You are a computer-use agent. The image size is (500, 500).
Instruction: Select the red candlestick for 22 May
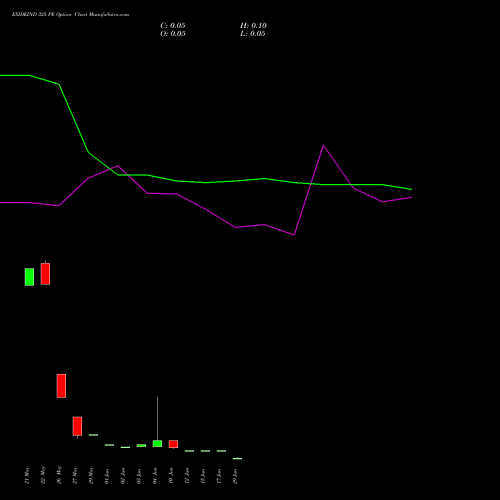(x=45, y=274)
